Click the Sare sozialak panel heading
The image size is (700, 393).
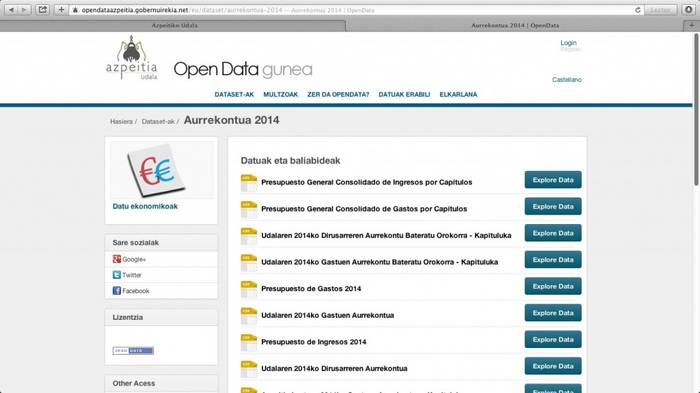point(136,242)
